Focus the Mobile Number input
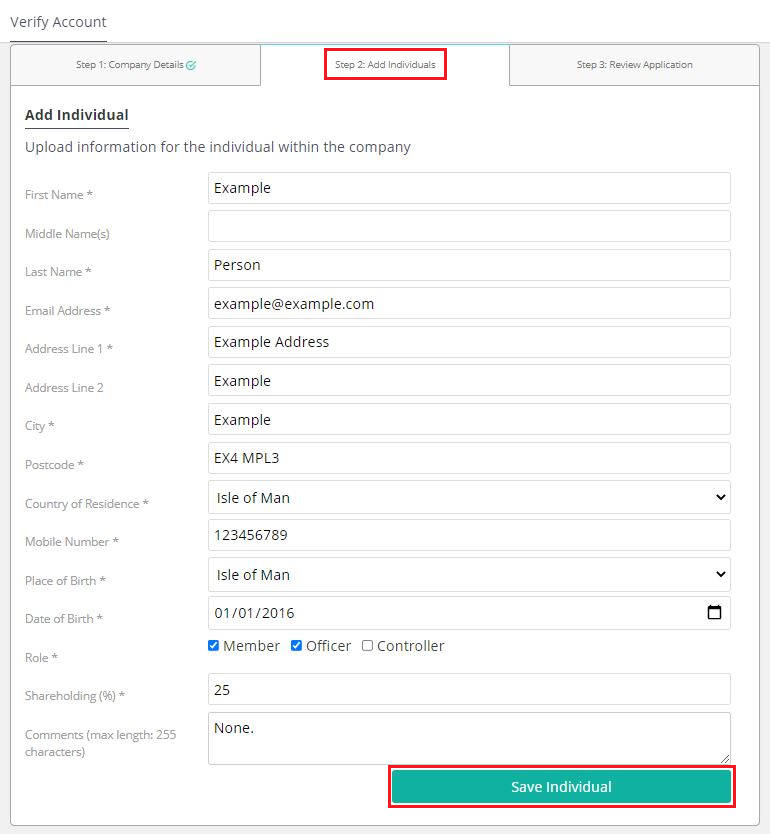This screenshot has width=770, height=834. [469, 535]
